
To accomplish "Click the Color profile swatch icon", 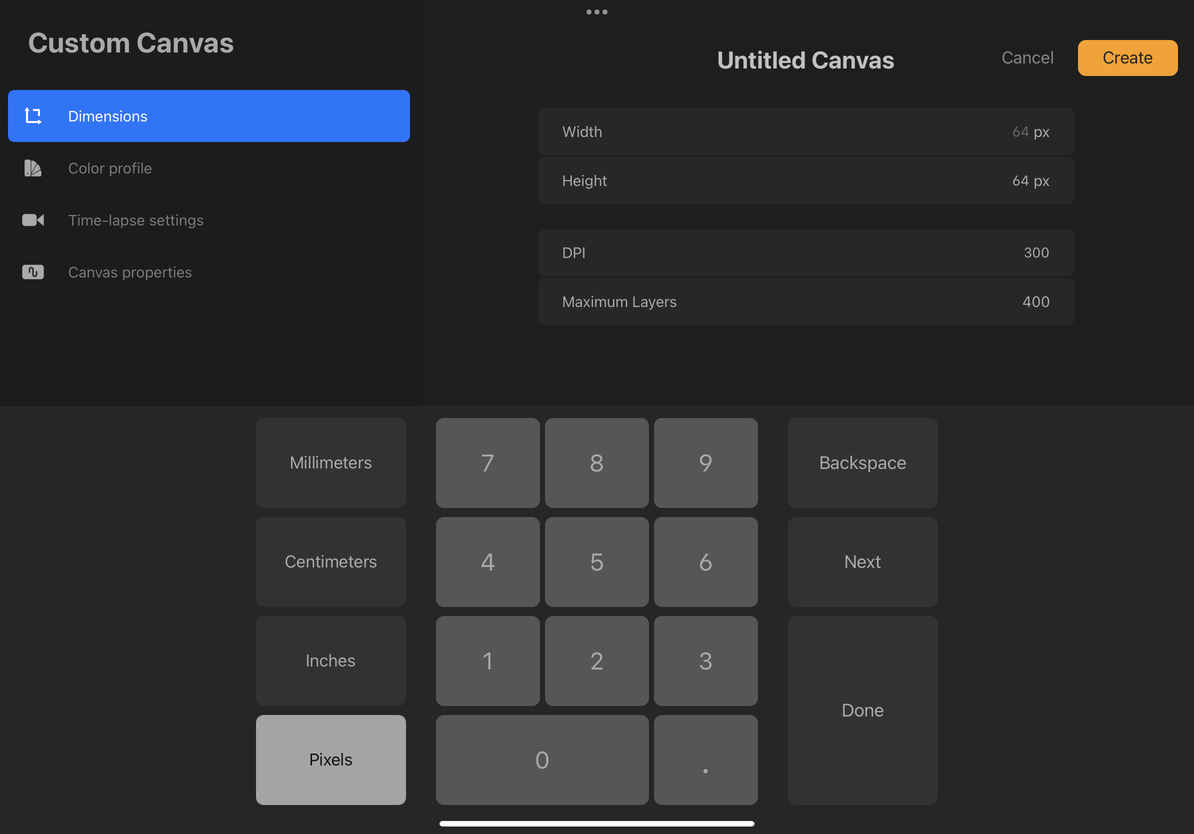I will [33, 168].
